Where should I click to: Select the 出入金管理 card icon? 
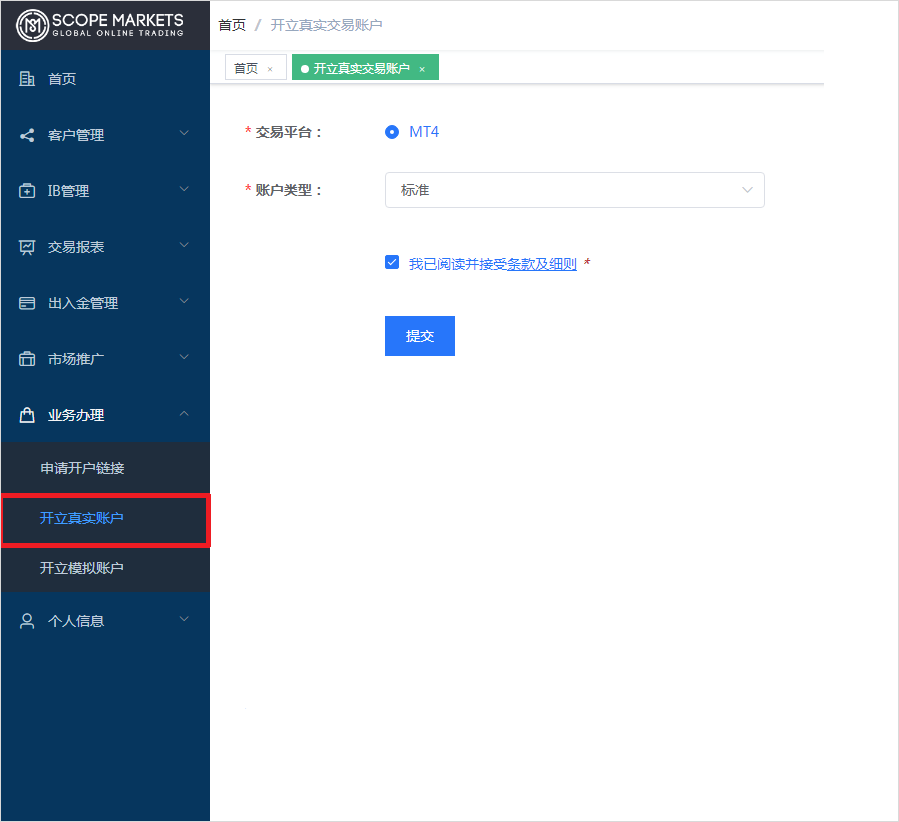point(25,301)
